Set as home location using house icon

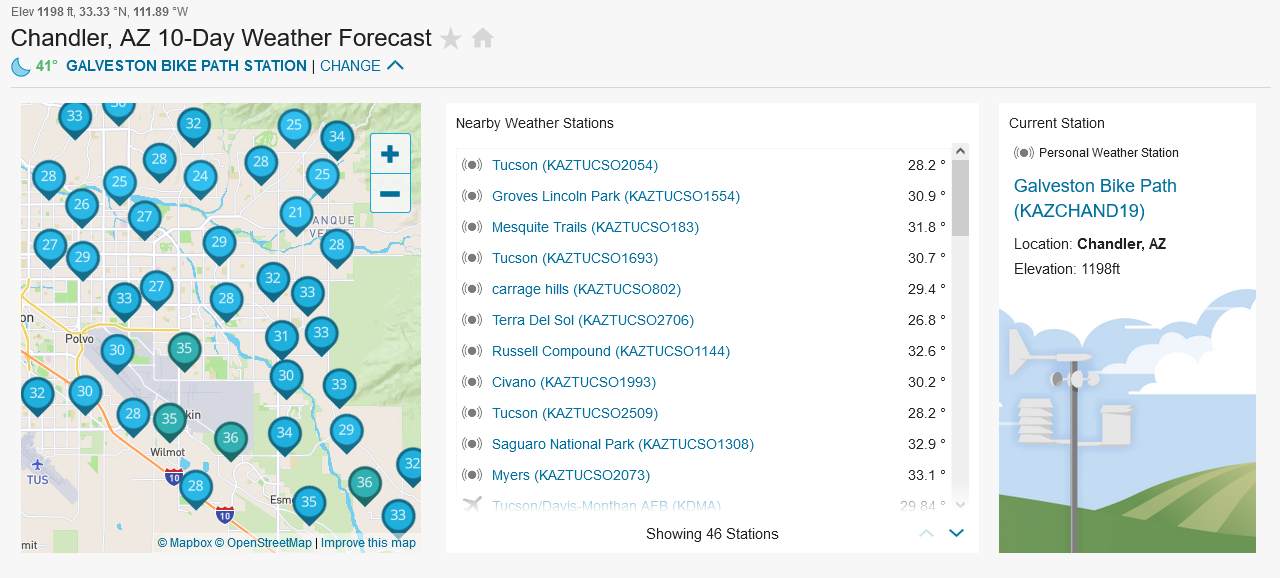click(483, 38)
